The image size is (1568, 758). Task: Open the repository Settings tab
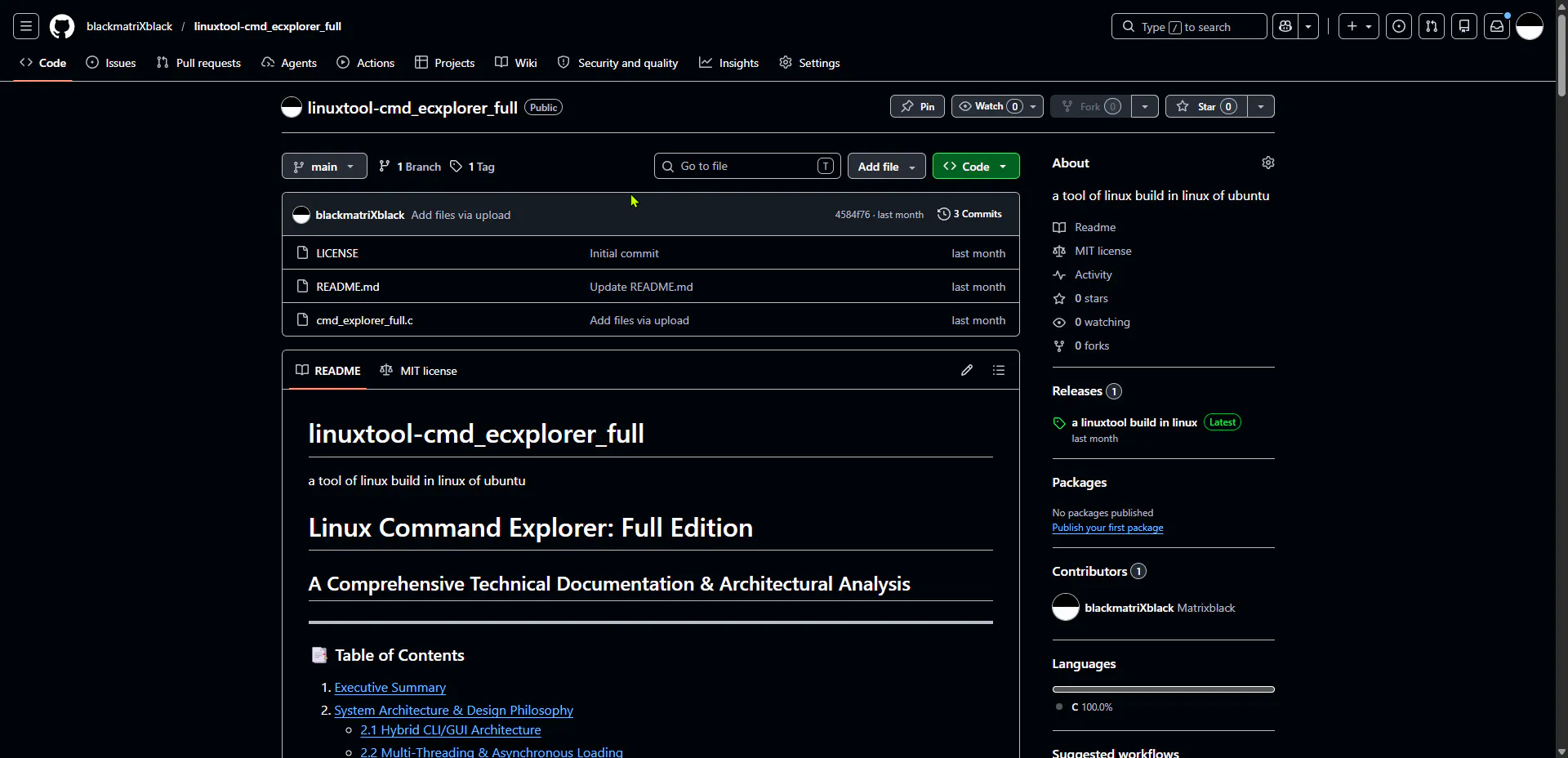(x=809, y=63)
